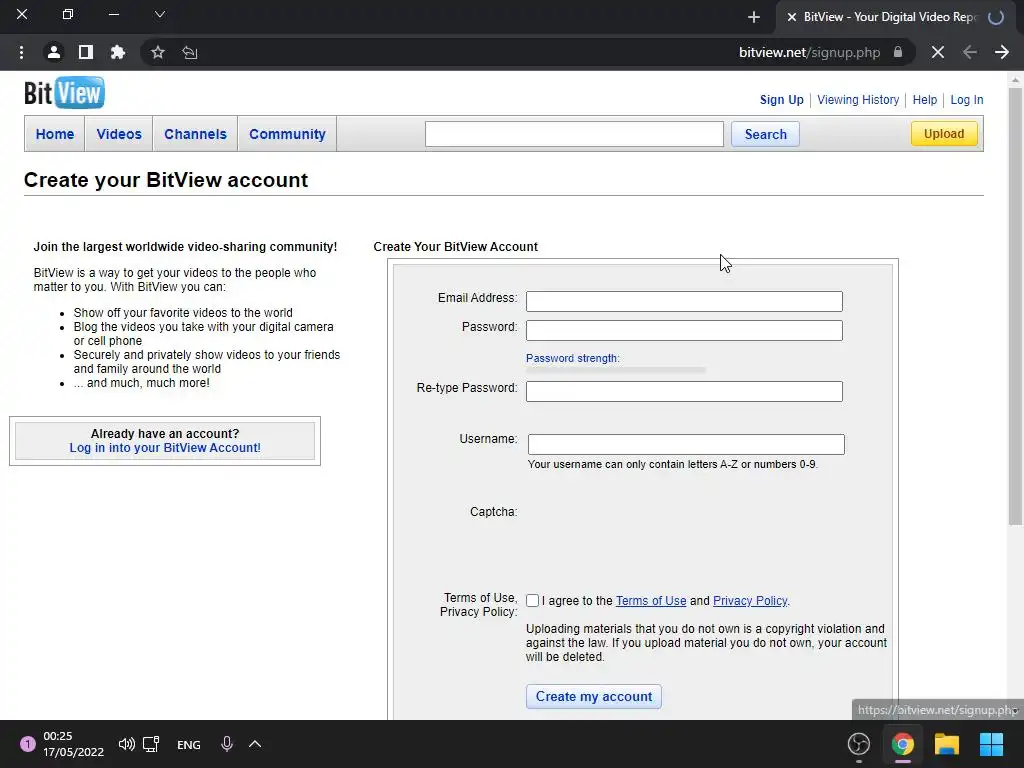Close the BitView browser tab
Image resolution: width=1024 pixels, height=768 pixels.
[x=792, y=17]
